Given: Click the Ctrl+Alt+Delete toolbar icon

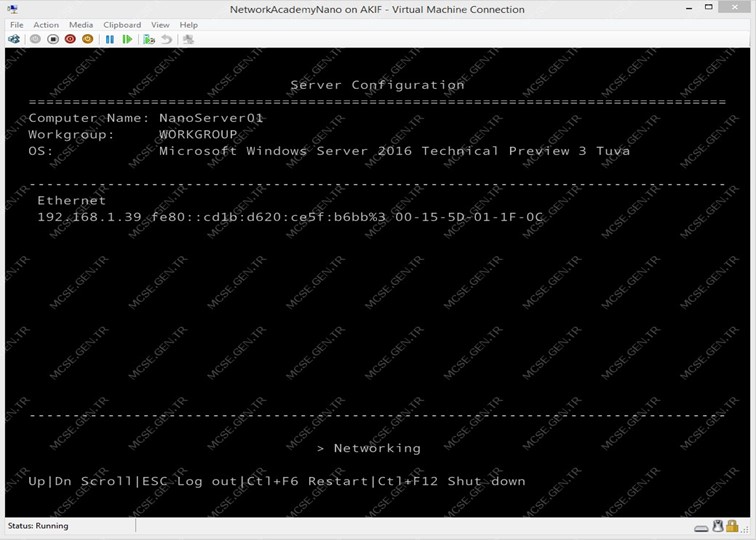Looking at the screenshot, I should click(x=14, y=39).
